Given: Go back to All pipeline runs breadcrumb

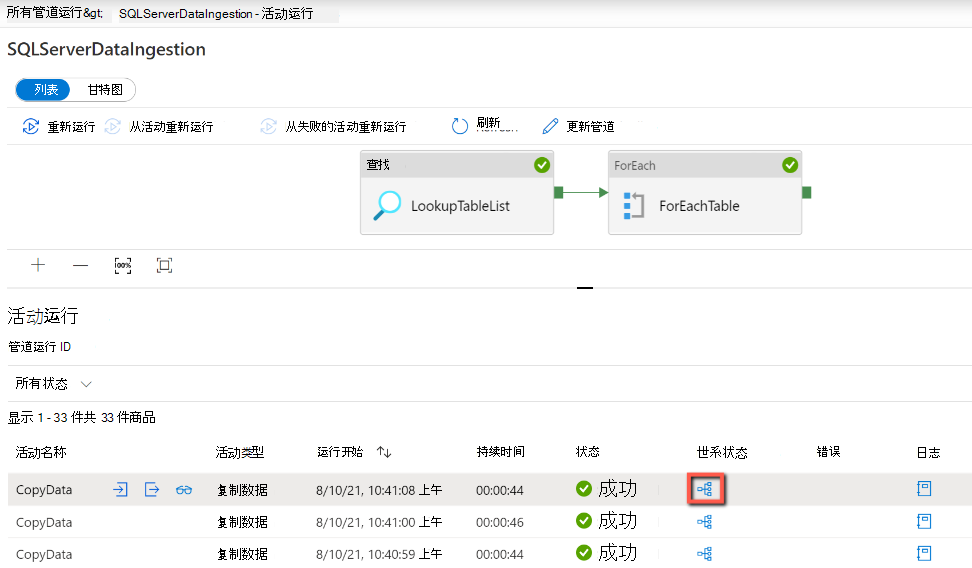Looking at the screenshot, I should coord(55,13).
